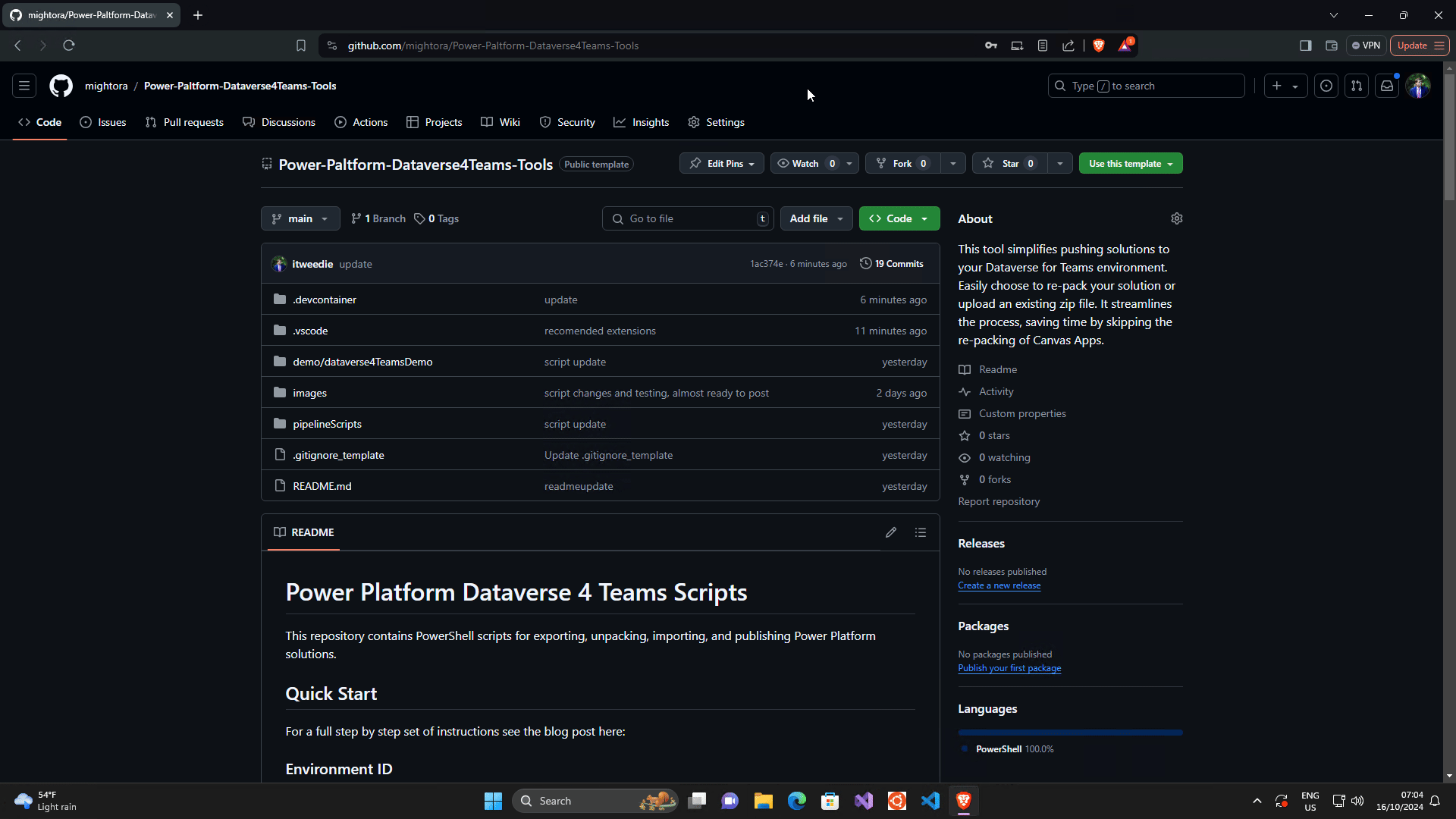Viewport: 1456px width, 819px height.
Task: Click the GitHub logo in the header
Action: [x=61, y=86]
